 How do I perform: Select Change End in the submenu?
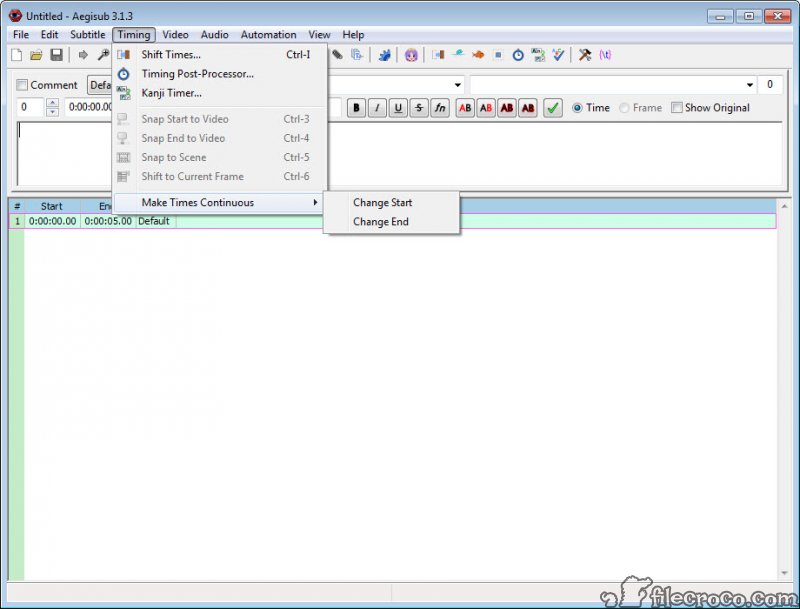[391, 222]
